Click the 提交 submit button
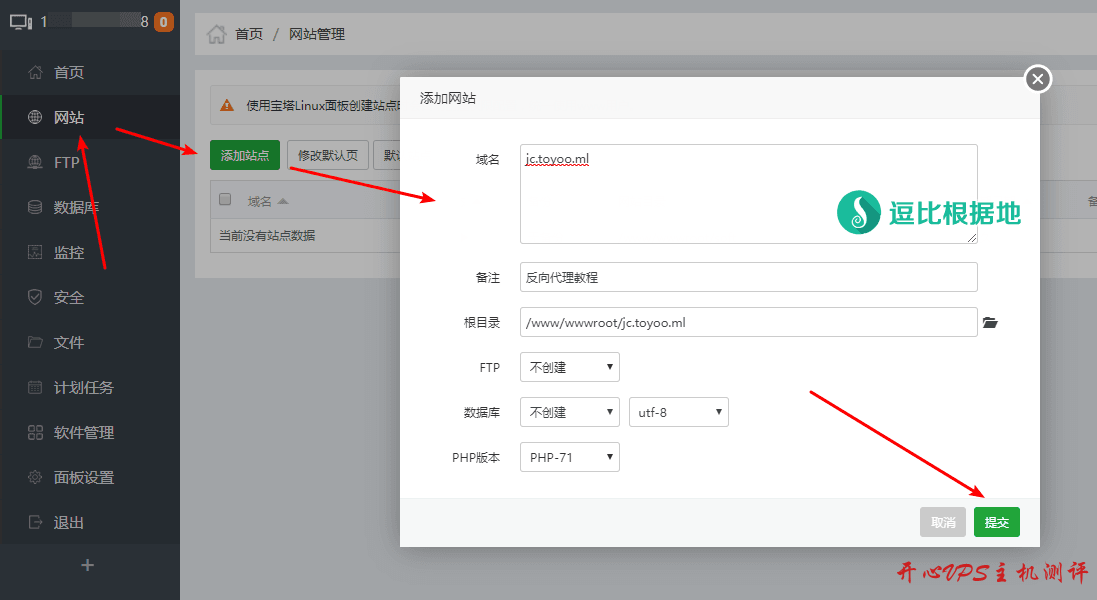1097x600 pixels. (996, 521)
